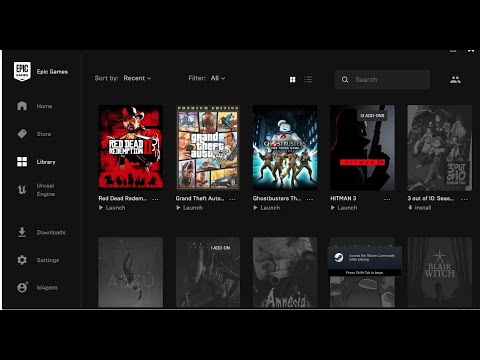Expand the Sort by Recent dropdown
The width and height of the screenshot is (480, 360).
tap(137, 78)
